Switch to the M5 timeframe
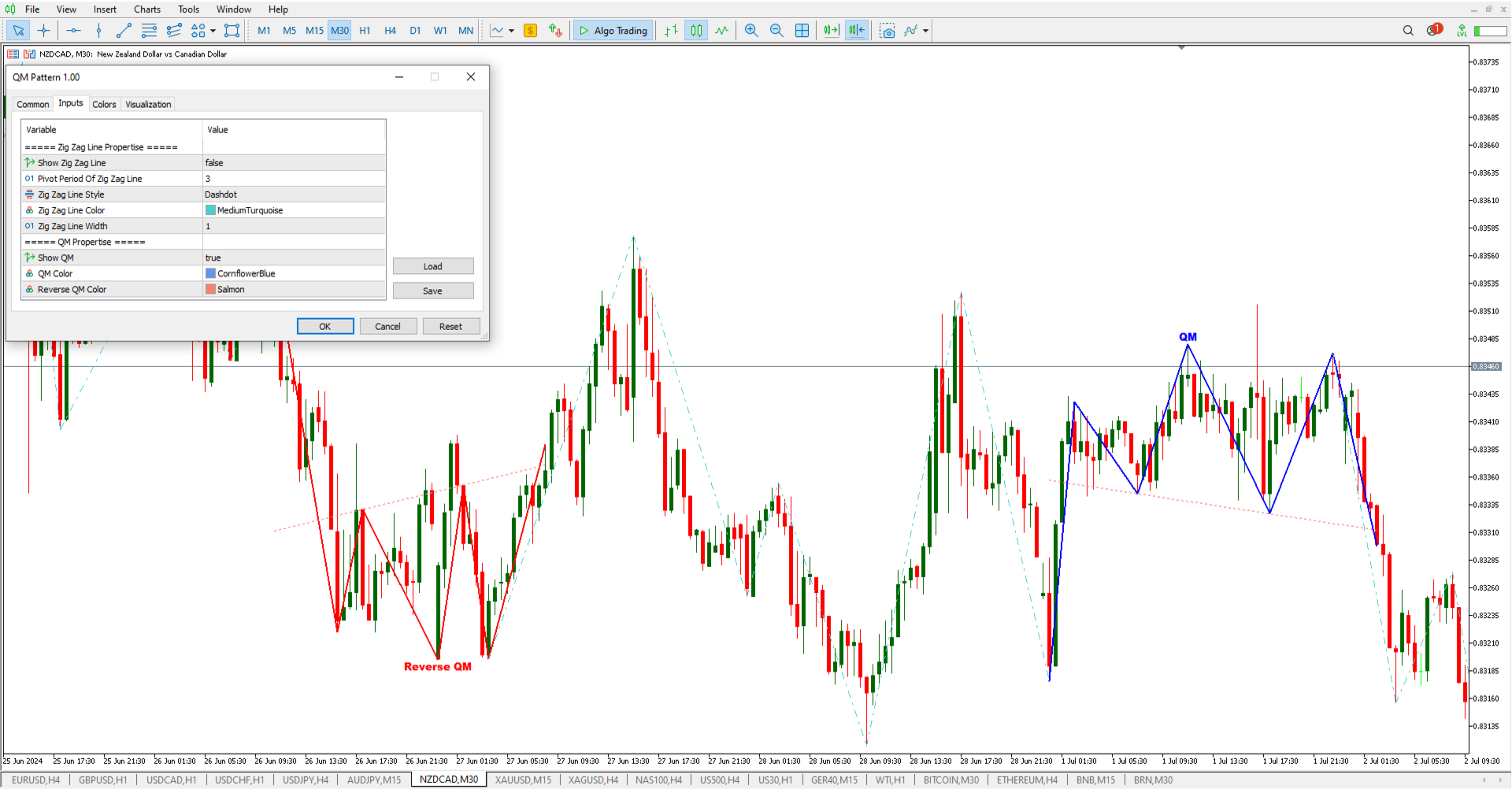 (x=289, y=31)
